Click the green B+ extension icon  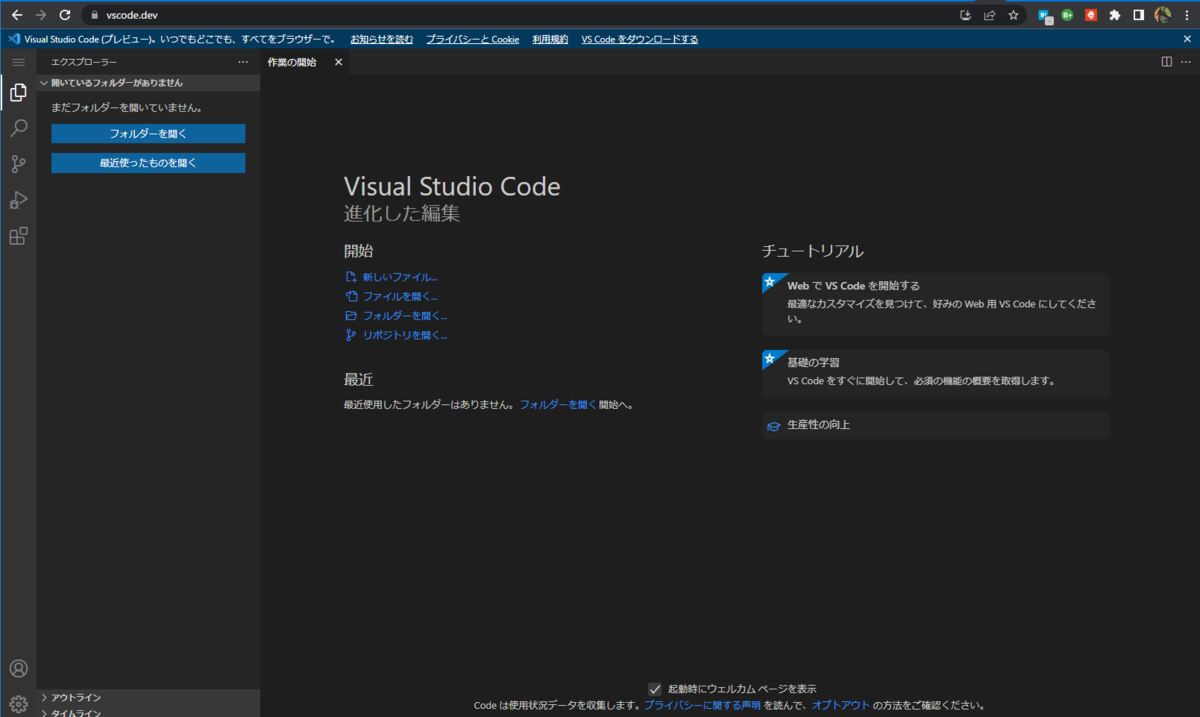(1068, 15)
